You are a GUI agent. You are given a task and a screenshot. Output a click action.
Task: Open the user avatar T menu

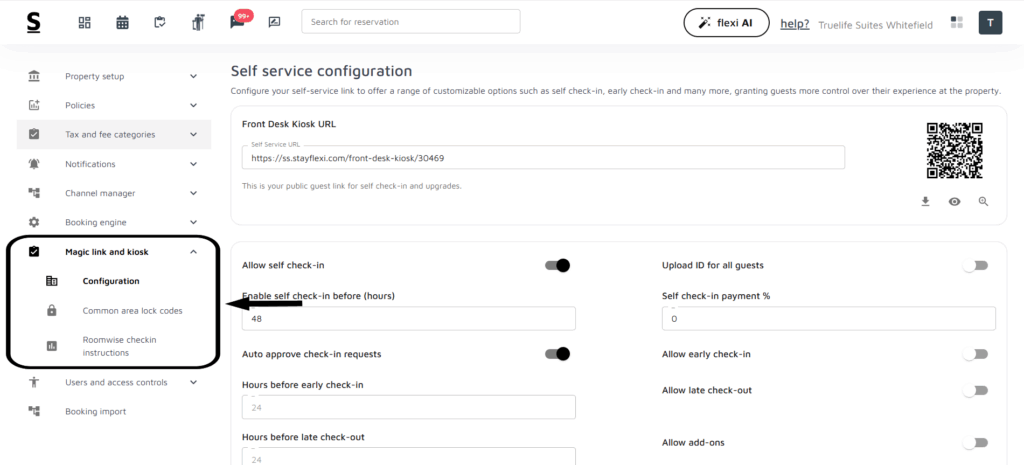click(x=989, y=23)
